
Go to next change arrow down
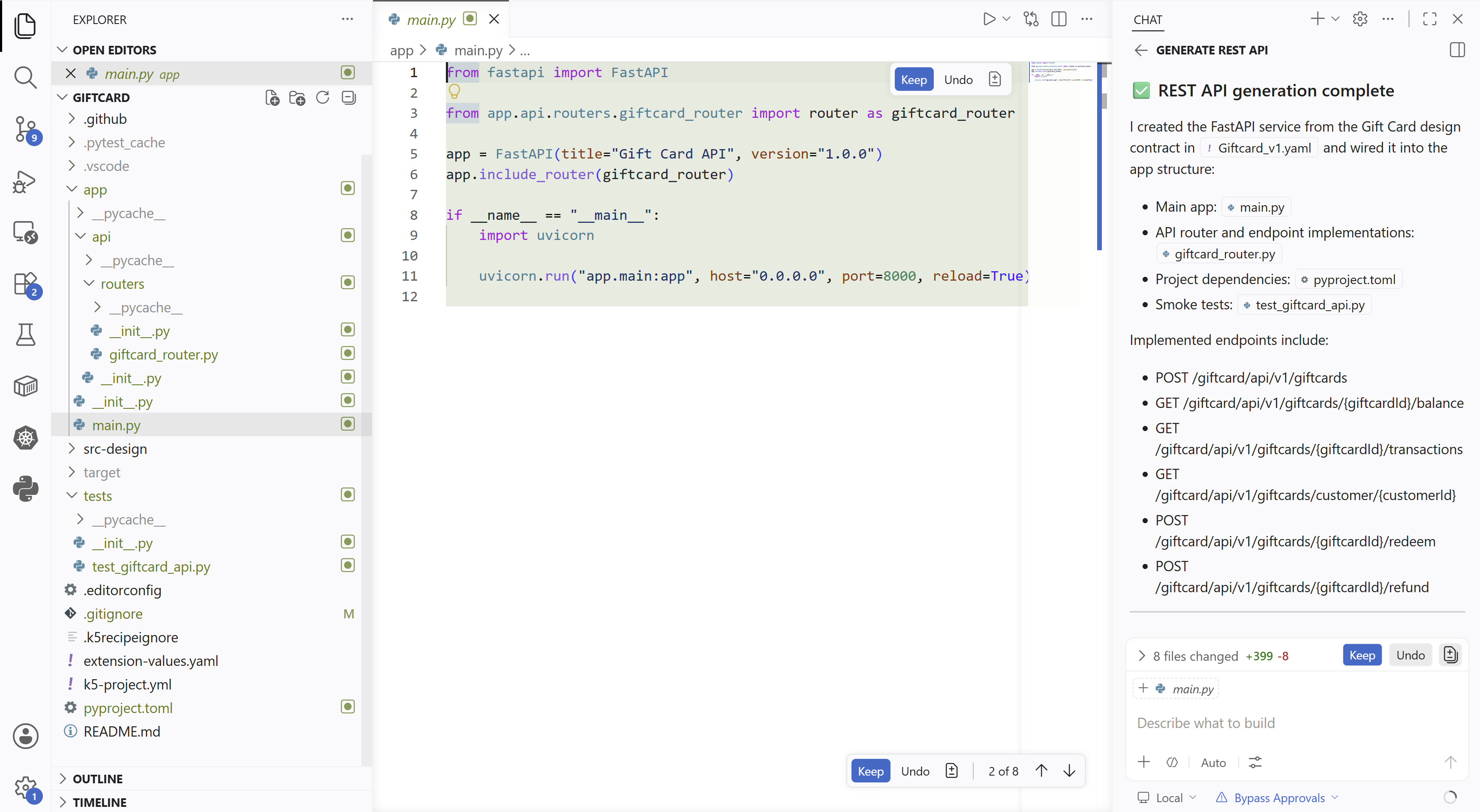(1070, 771)
